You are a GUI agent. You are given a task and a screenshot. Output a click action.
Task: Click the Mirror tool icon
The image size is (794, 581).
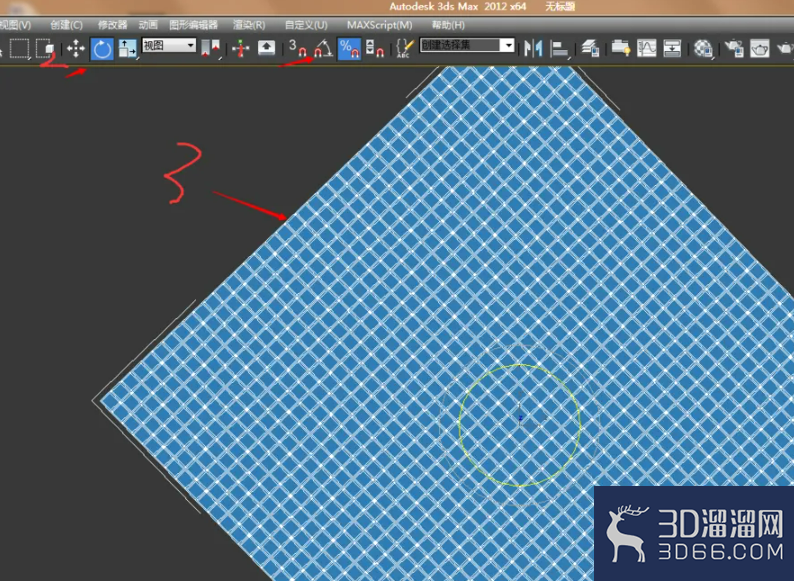(533, 49)
